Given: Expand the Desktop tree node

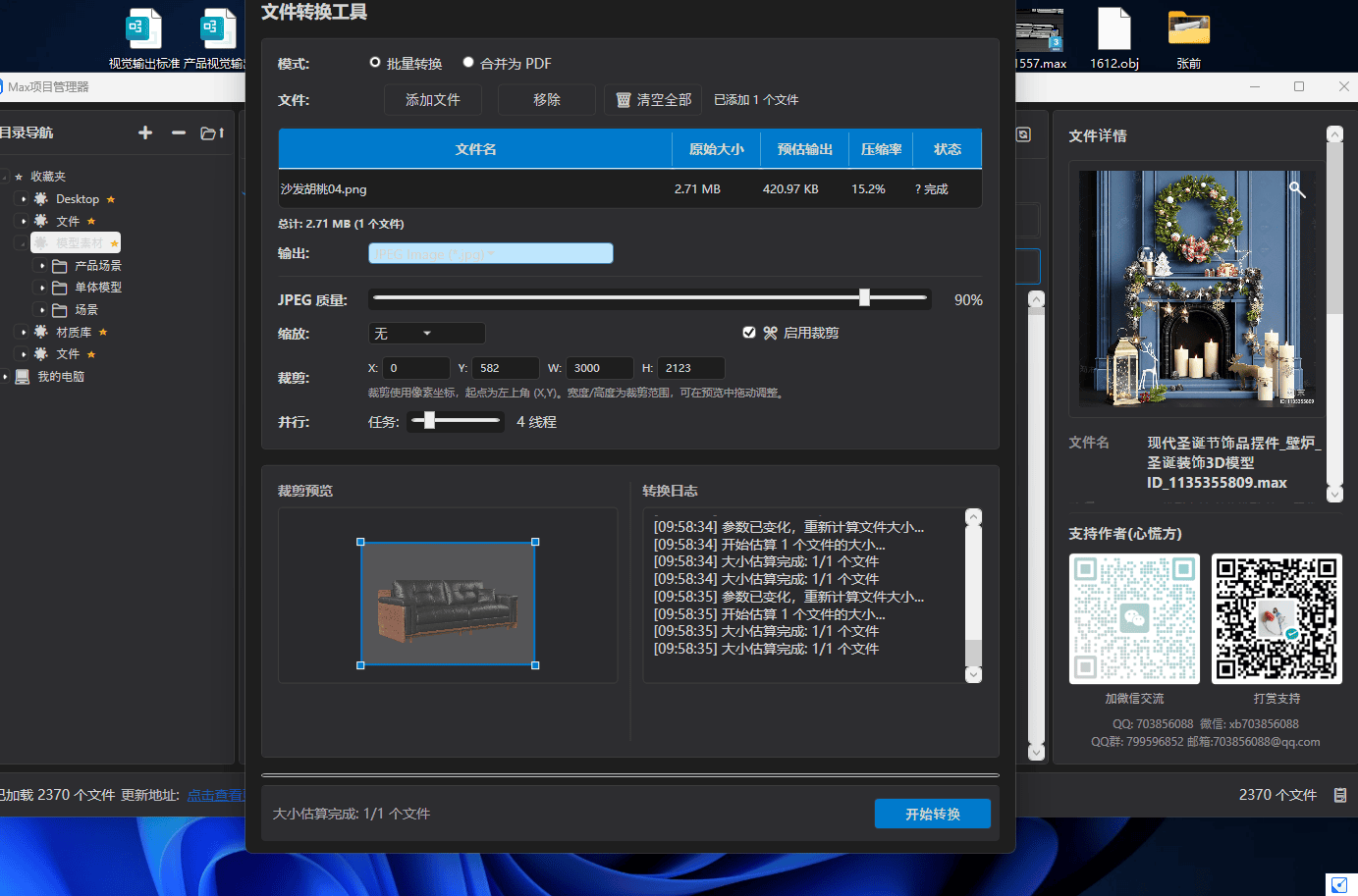Looking at the screenshot, I should [x=24, y=199].
